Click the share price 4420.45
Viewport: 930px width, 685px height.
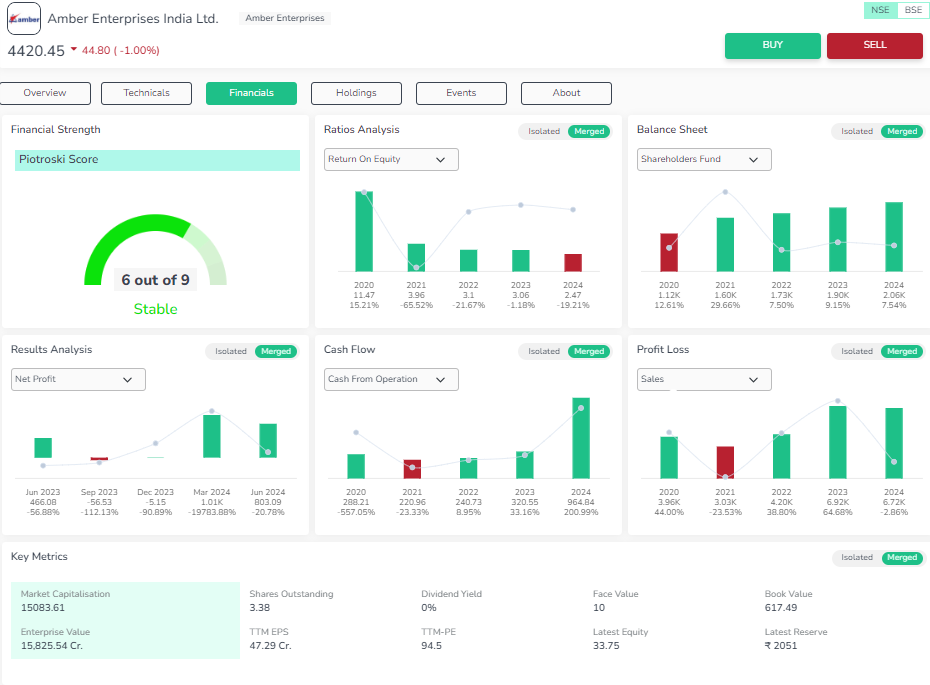point(36,51)
